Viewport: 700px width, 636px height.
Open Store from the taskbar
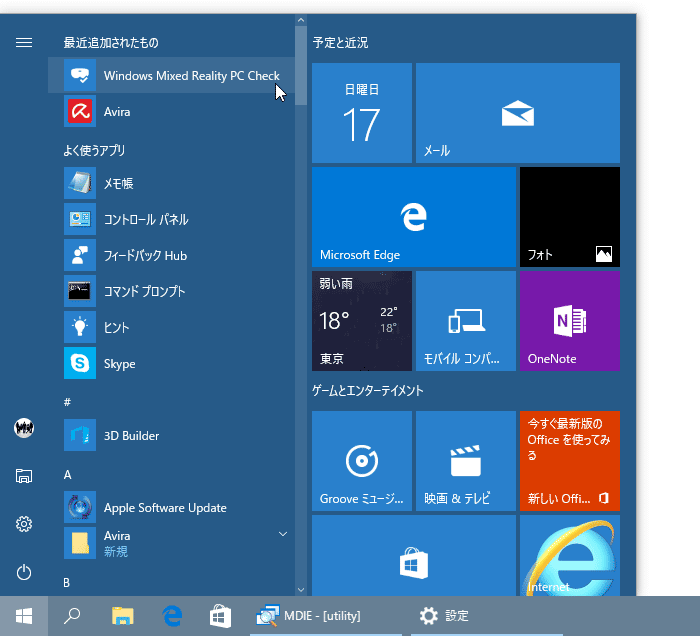221,616
